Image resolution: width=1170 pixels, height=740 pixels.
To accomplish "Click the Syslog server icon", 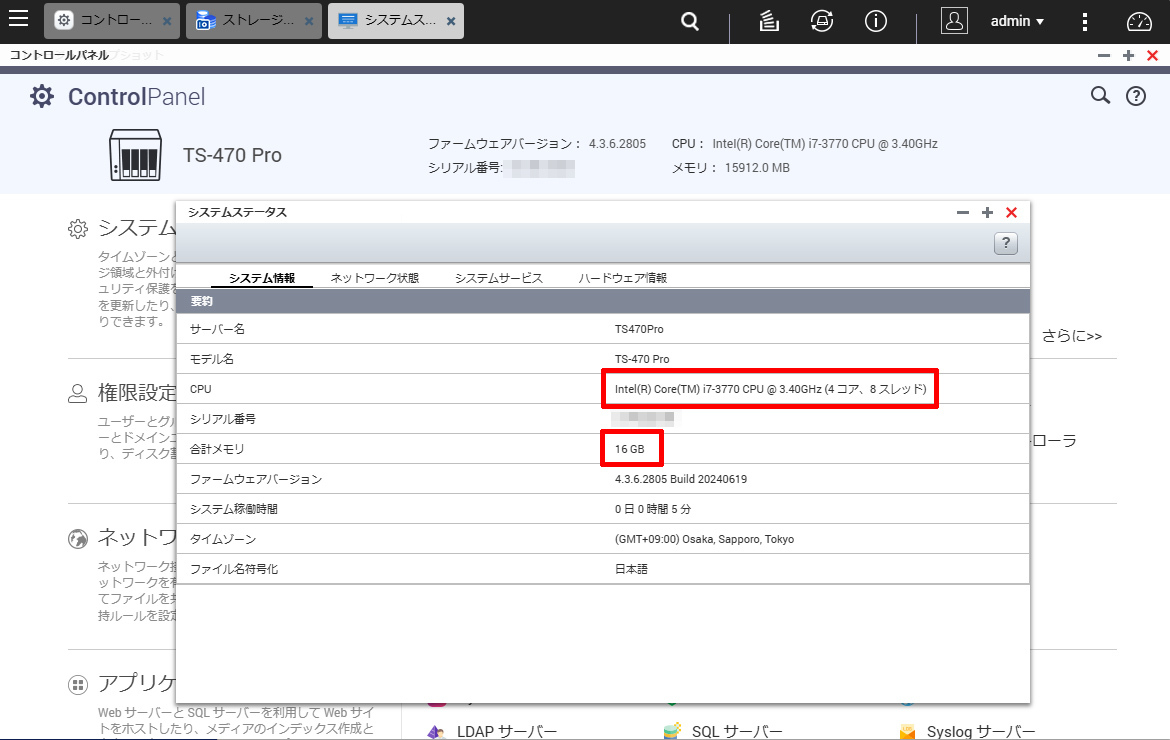I will [x=907, y=732].
